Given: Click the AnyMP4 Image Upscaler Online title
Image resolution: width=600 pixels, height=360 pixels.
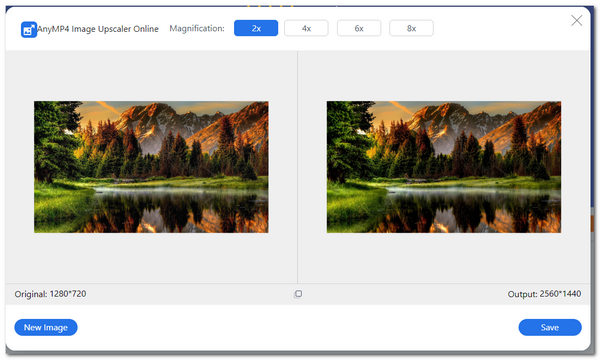Looking at the screenshot, I should [x=98, y=29].
